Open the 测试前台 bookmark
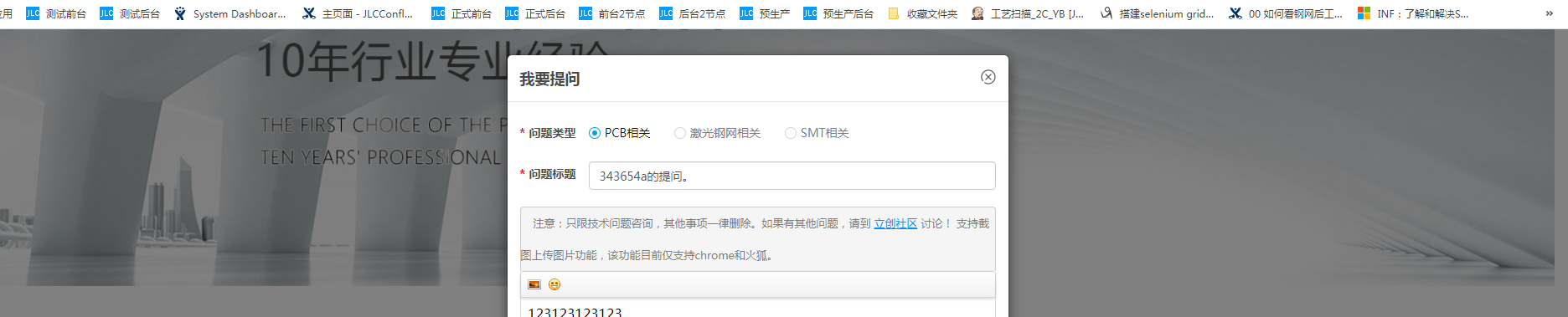1568x317 pixels. click(56, 13)
